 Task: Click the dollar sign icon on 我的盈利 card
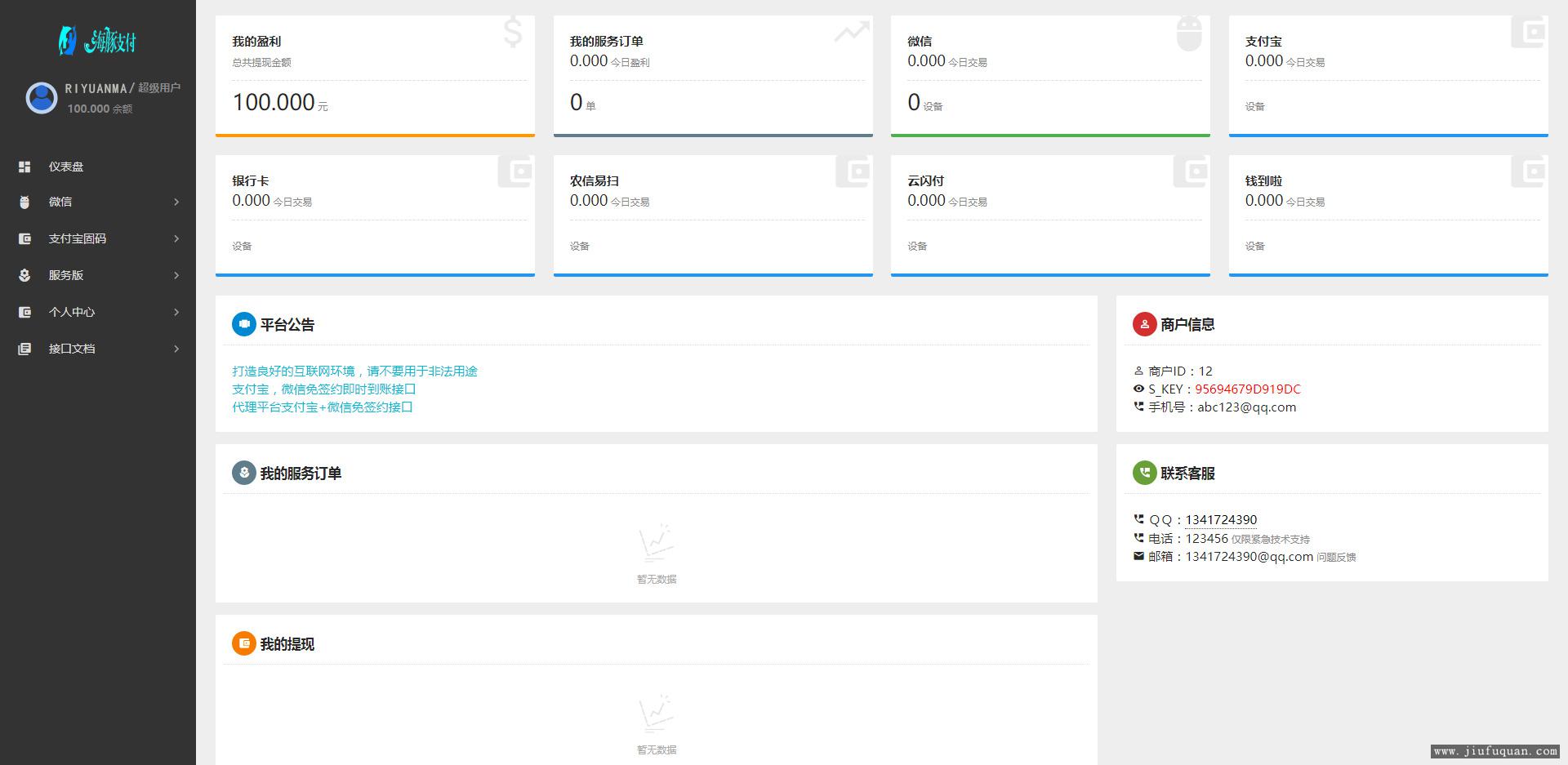coord(512,33)
